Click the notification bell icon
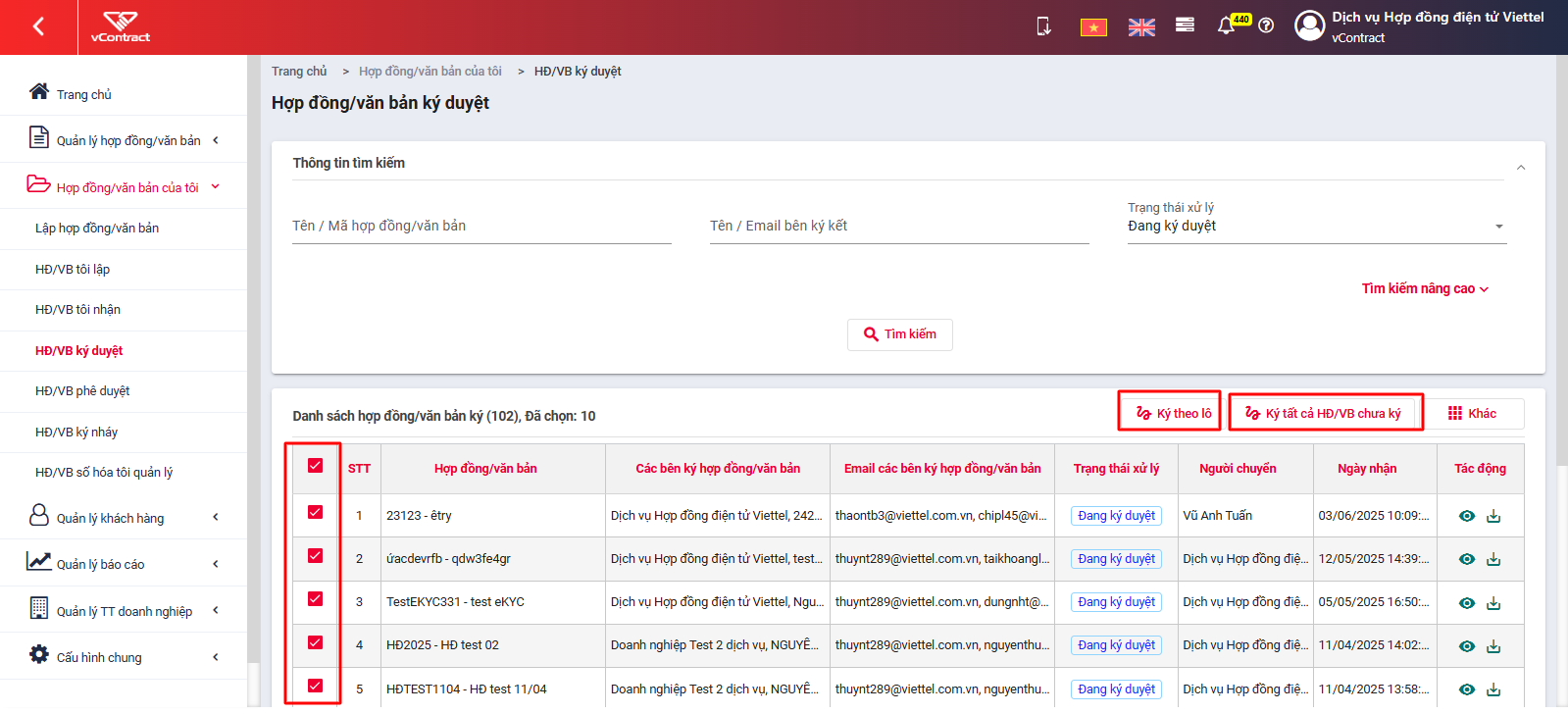Viewport: 1568px width, 714px height. point(1226,26)
